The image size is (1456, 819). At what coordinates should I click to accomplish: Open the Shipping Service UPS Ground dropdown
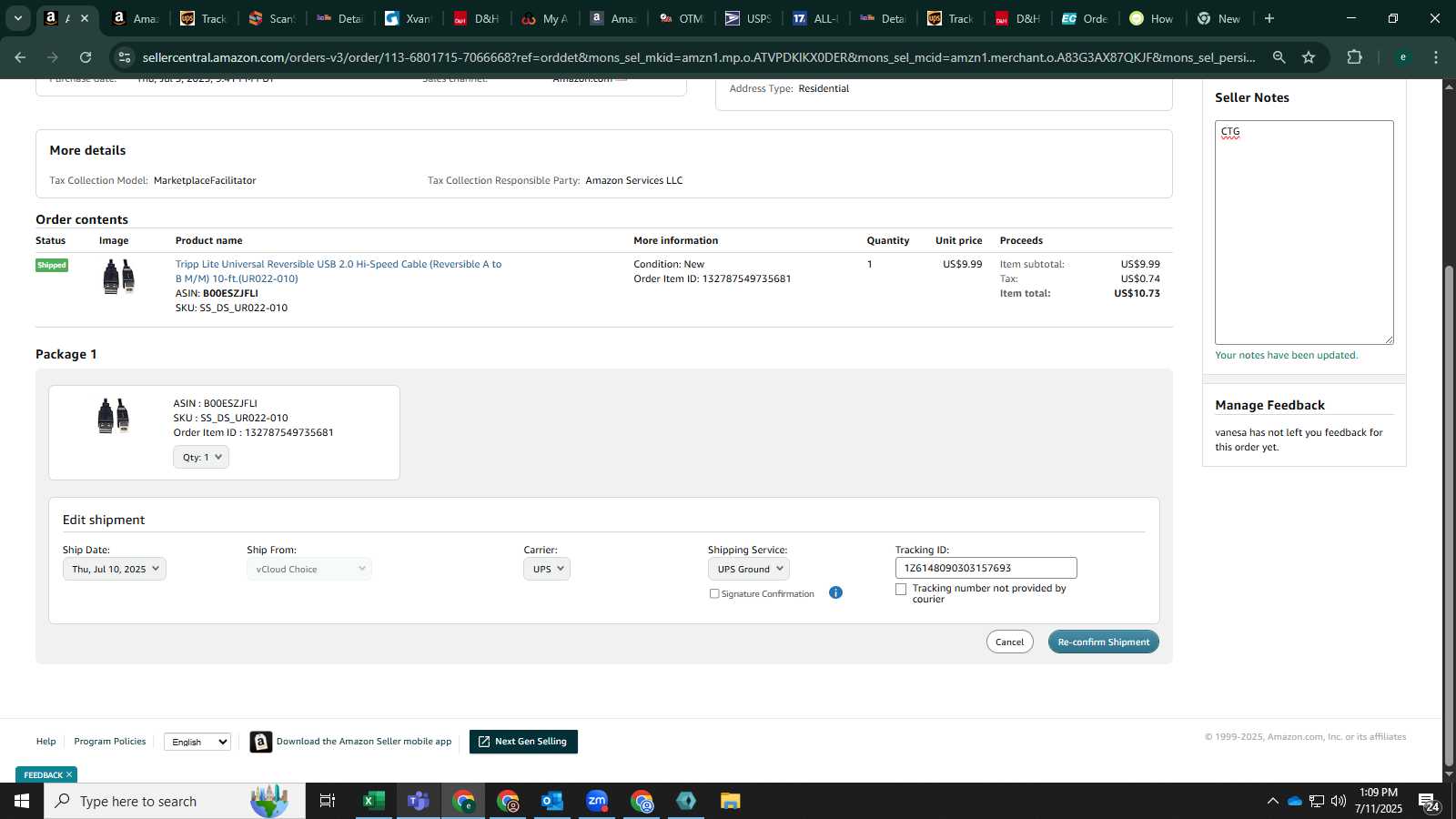click(x=748, y=569)
